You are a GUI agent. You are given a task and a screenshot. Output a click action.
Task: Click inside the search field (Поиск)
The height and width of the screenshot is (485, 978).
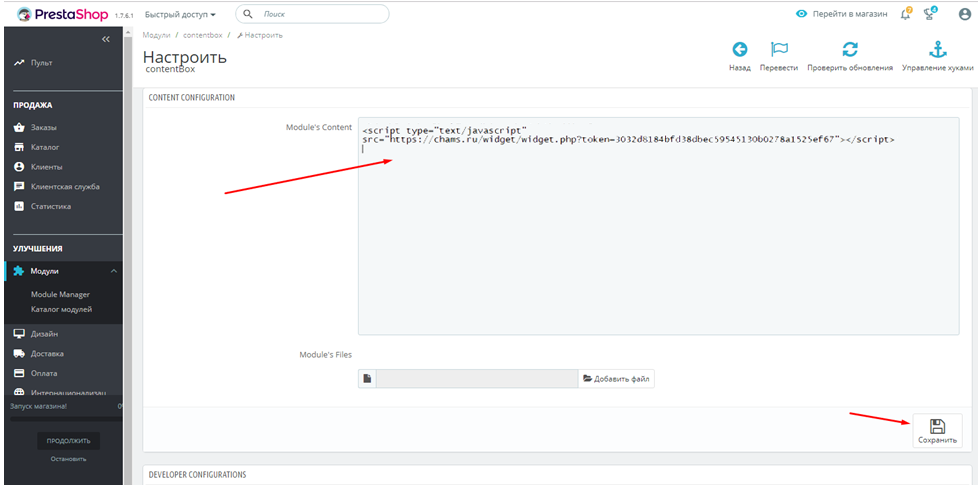pos(318,15)
